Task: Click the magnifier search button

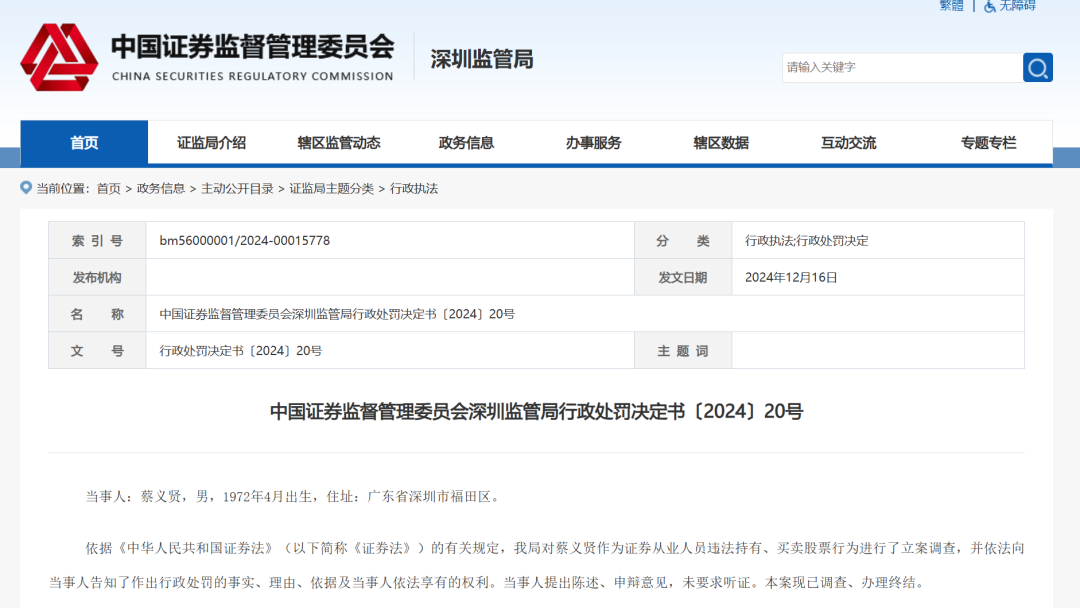Action: [1037, 67]
